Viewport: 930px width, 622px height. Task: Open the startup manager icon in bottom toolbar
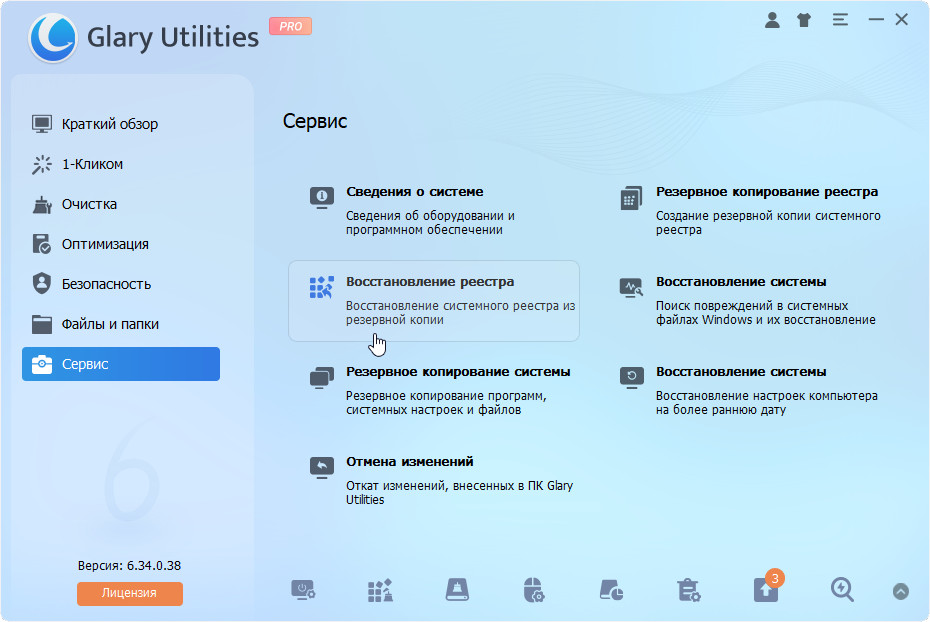pyautogui.click(x=303, y=591)
